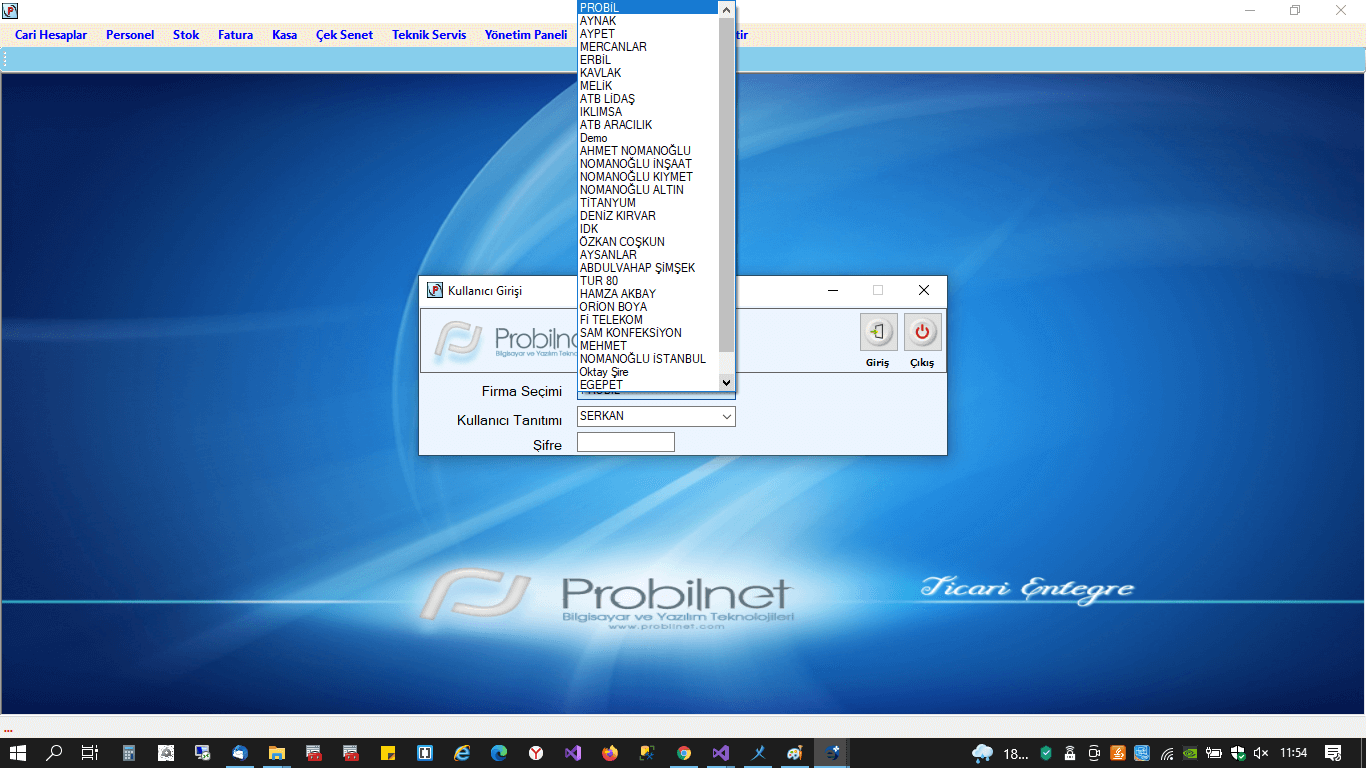Choose Fİ TELEKOM in the firm list

pyautogui.click(x=612, y=320)
